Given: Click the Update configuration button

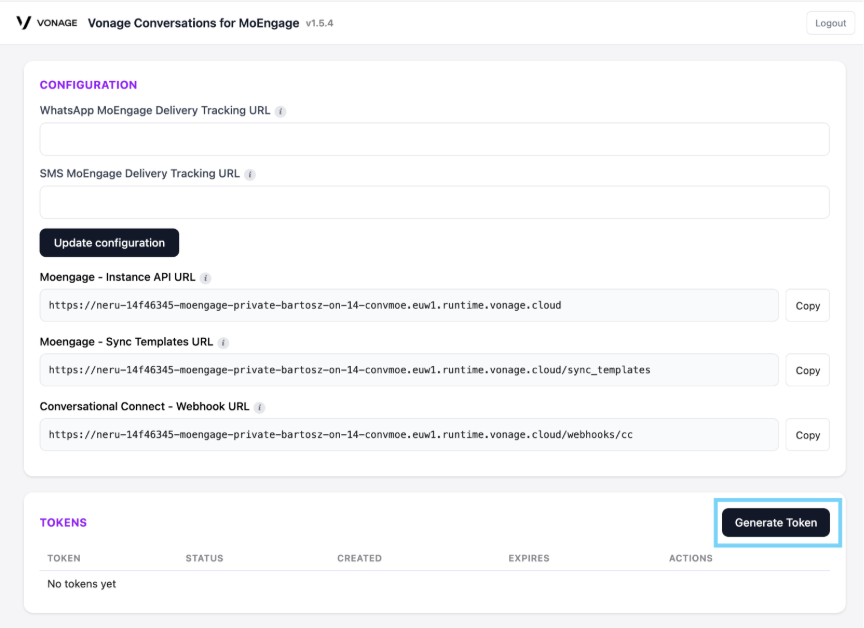Looking at the screenshot, I should coord(109,243).
